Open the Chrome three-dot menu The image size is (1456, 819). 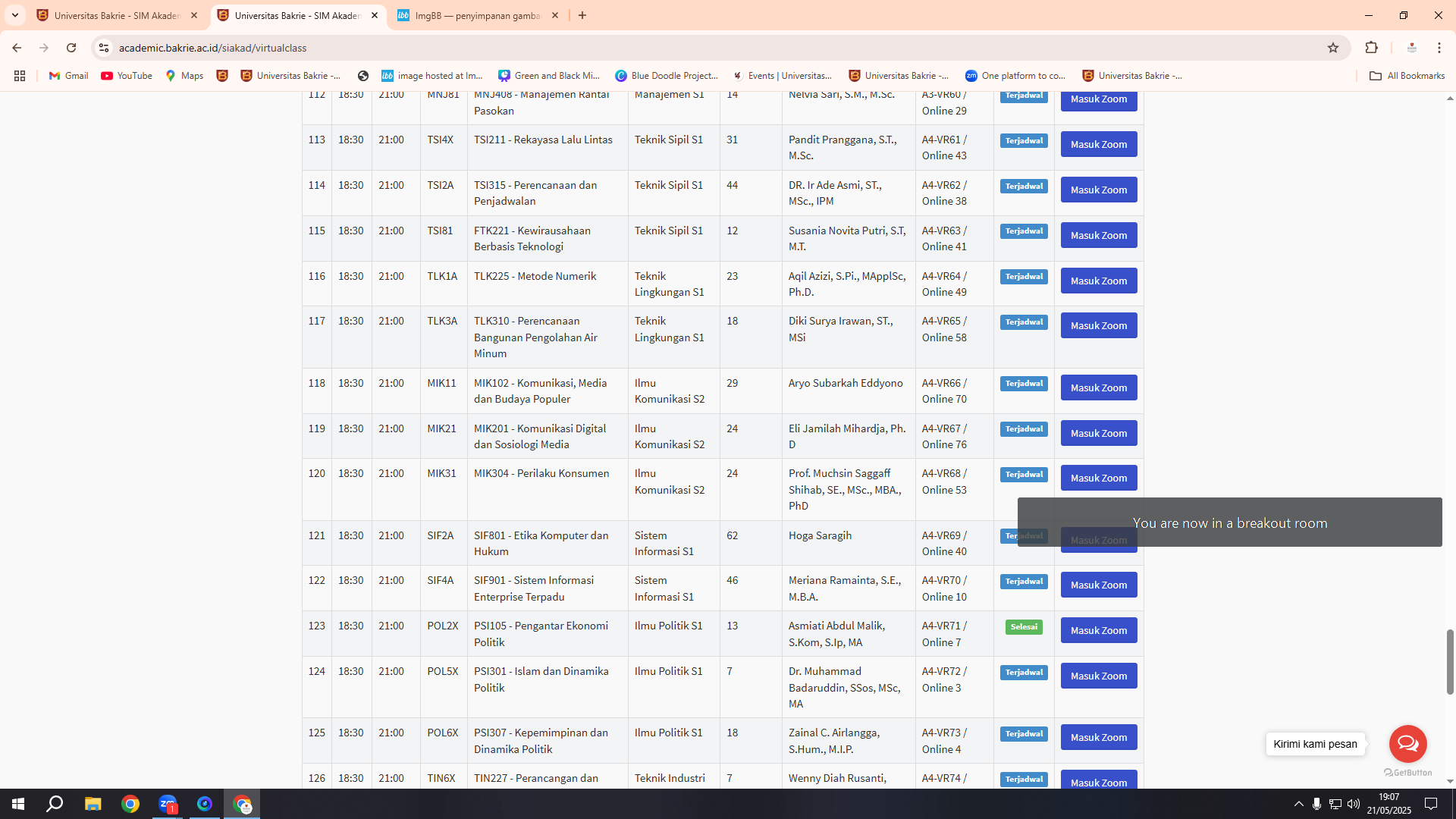point(1439,48)
